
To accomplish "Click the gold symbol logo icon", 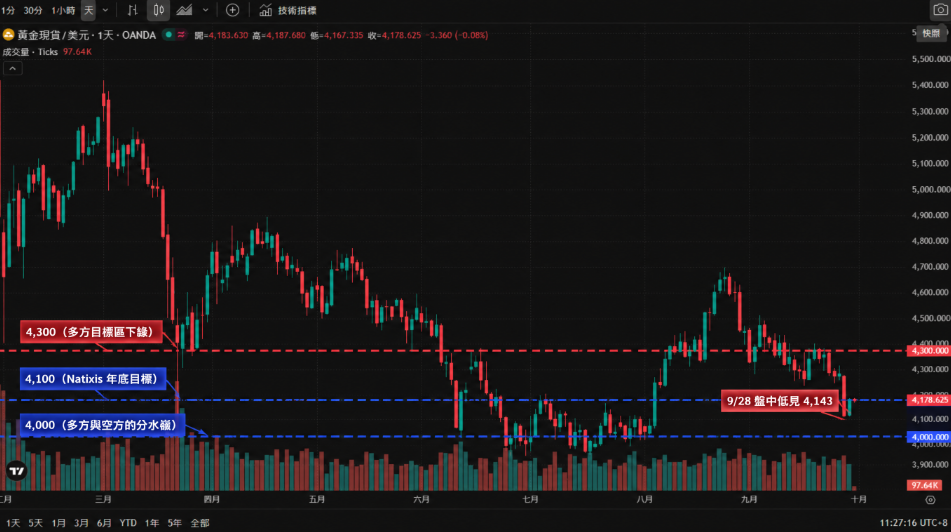I will (x=8, y=35).
